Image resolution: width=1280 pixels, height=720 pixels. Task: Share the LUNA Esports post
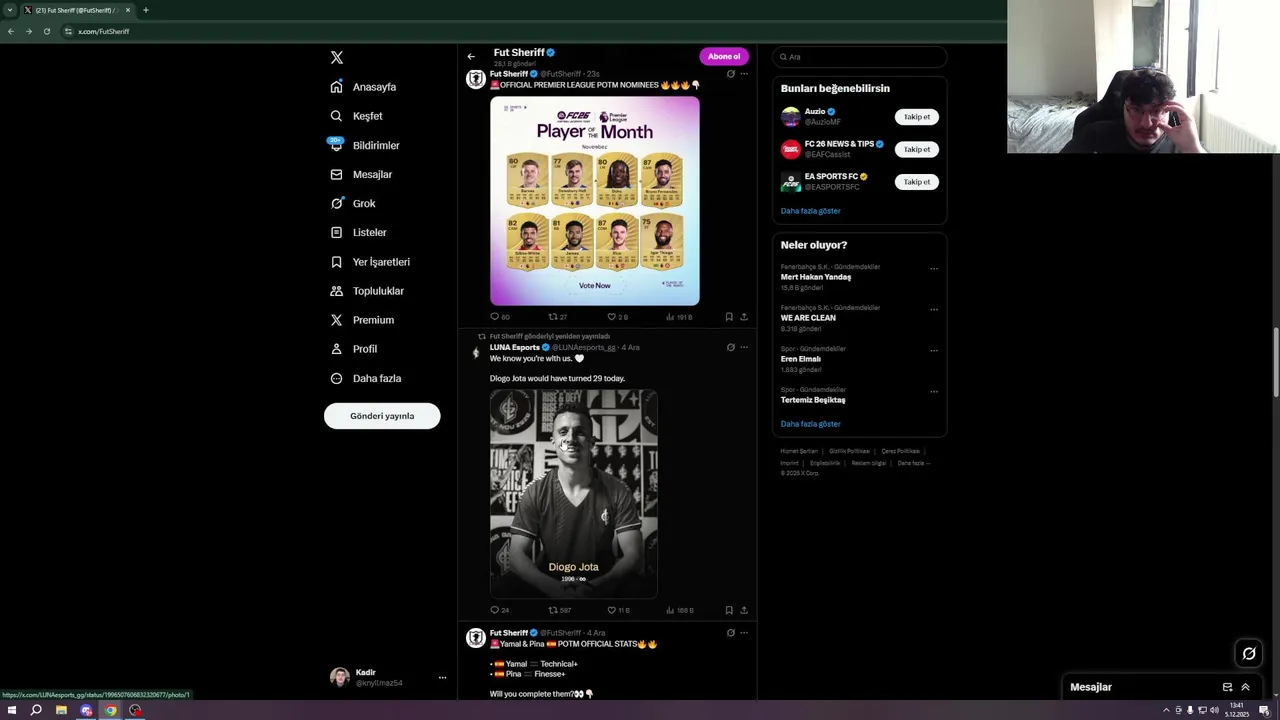point(743,610)
